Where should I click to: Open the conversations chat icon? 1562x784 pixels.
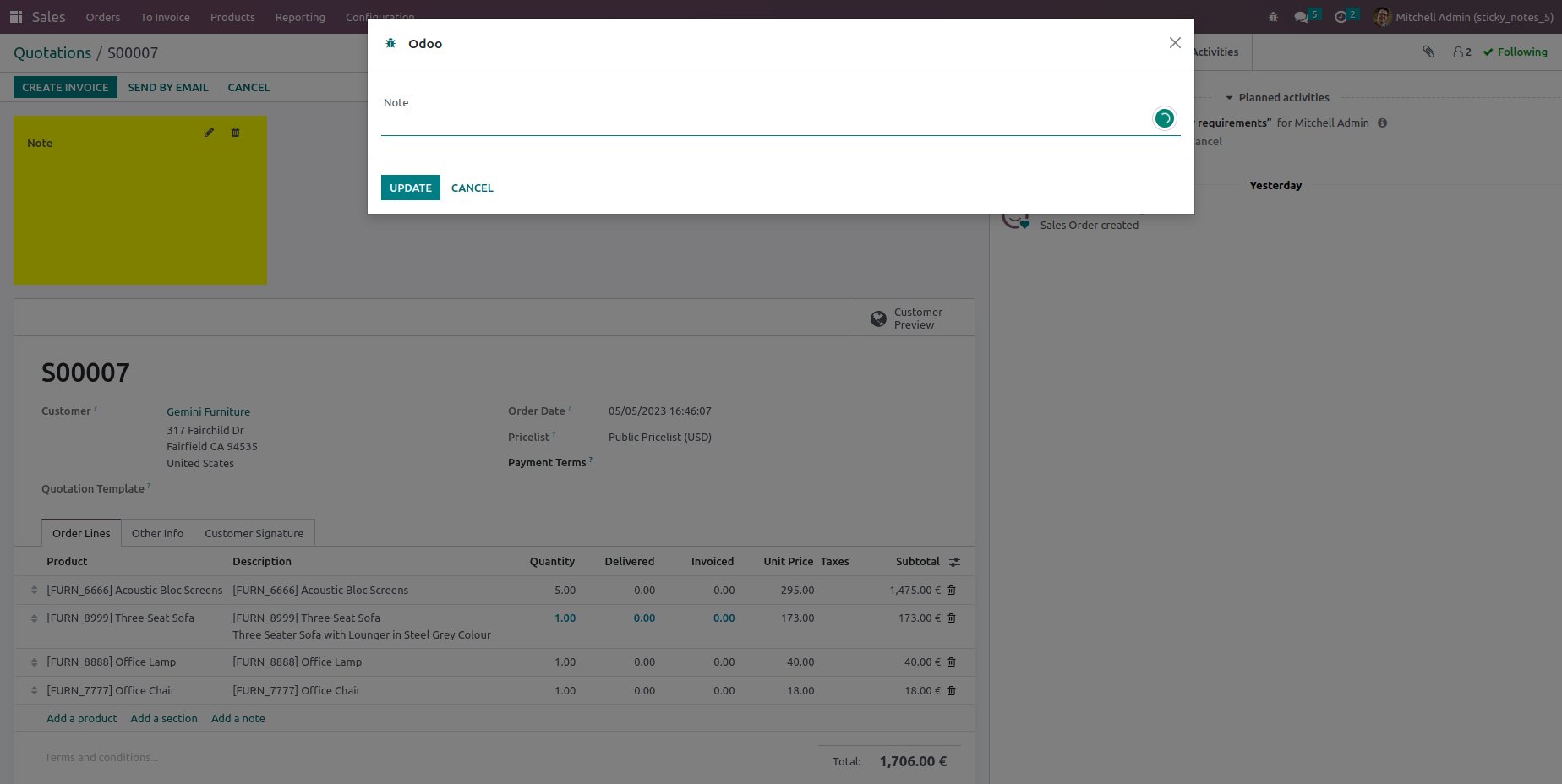pyautogui.click(x=1301, y=17)
